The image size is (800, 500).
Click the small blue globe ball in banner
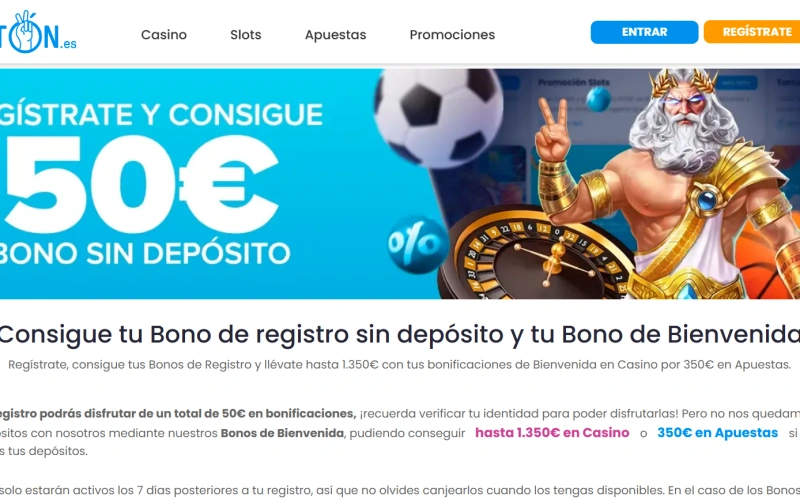pos(598,99)
